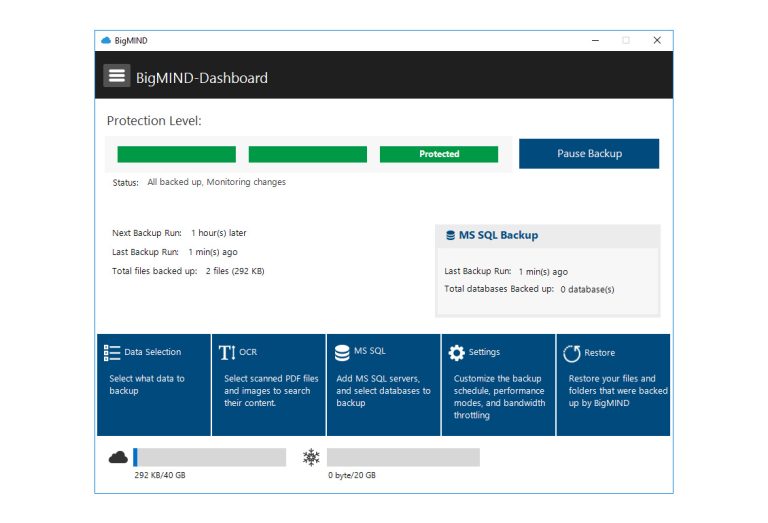The image size is (768, 523).
Task: Click the database icon beside MS SQL Backup
Action: 451,236
